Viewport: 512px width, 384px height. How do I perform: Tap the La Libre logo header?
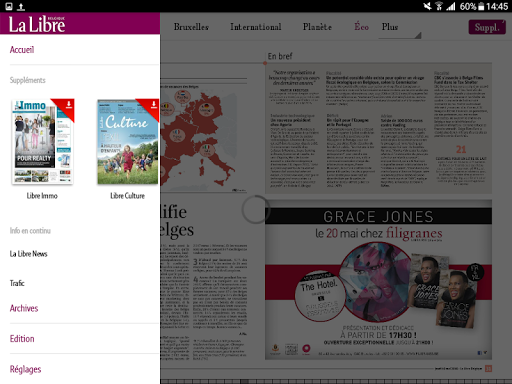[x=37, y=24]
